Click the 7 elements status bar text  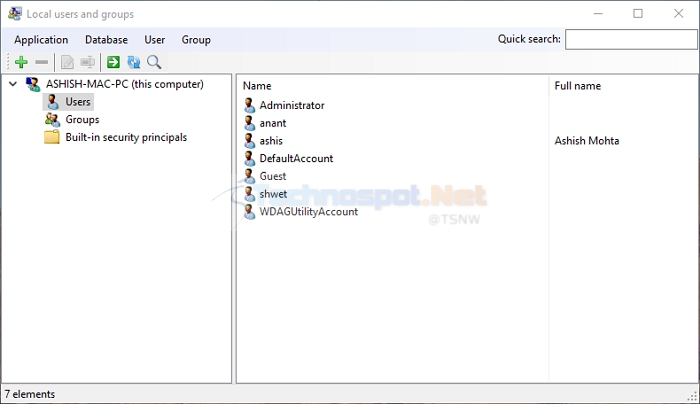(30, 394)
